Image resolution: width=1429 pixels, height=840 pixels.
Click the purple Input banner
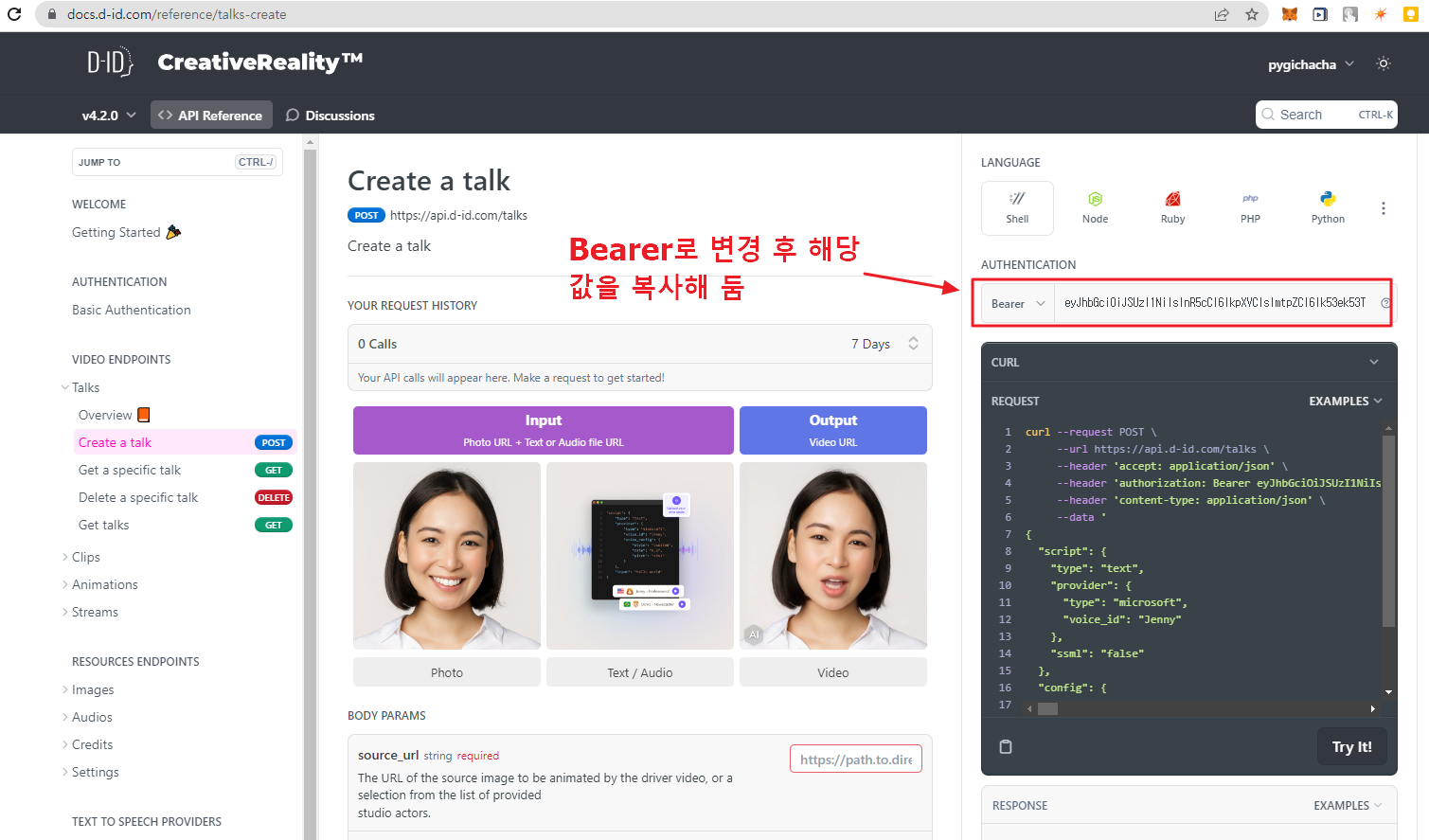pos(544,430)
